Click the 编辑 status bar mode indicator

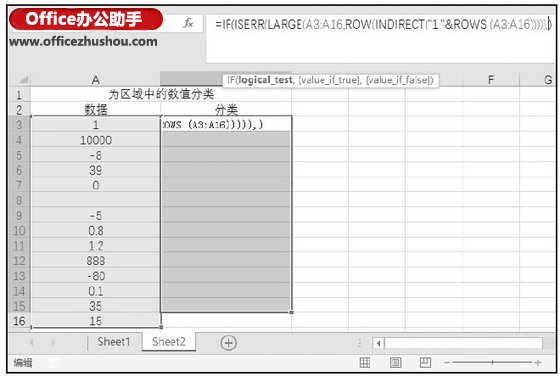(x=23, y=363)
